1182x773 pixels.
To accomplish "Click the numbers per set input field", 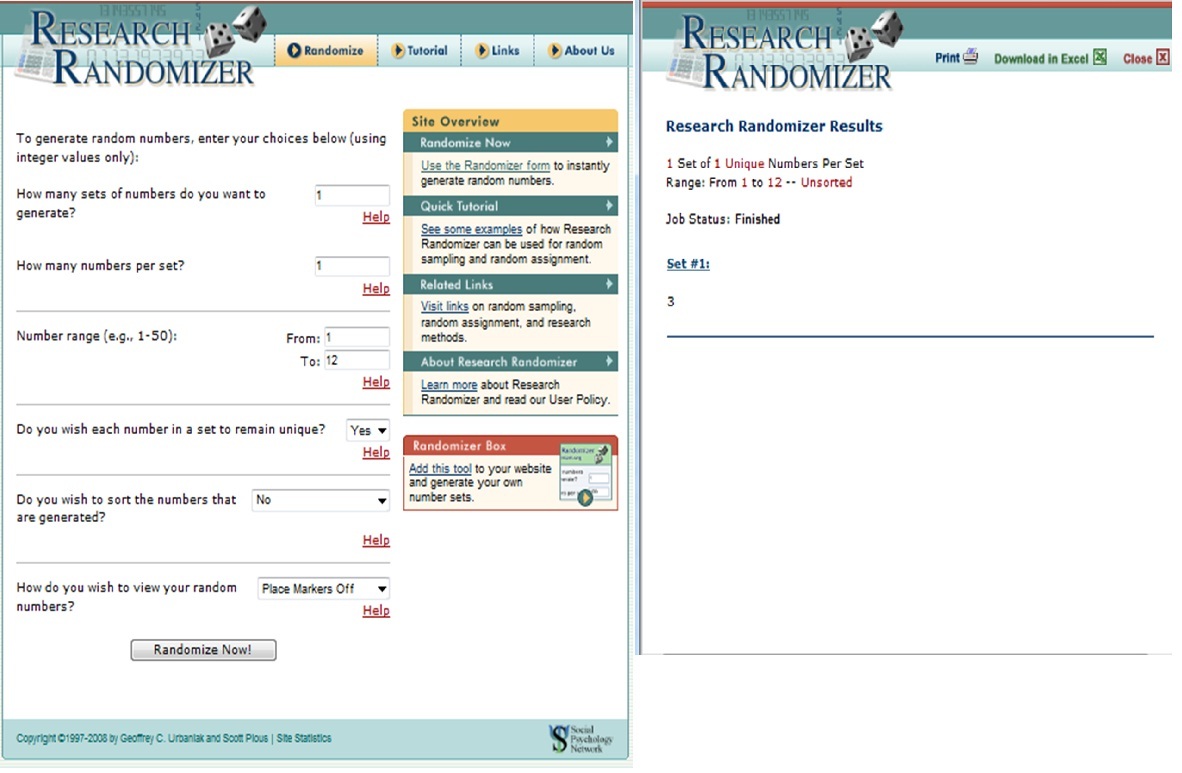I will [x=351, y=265].
